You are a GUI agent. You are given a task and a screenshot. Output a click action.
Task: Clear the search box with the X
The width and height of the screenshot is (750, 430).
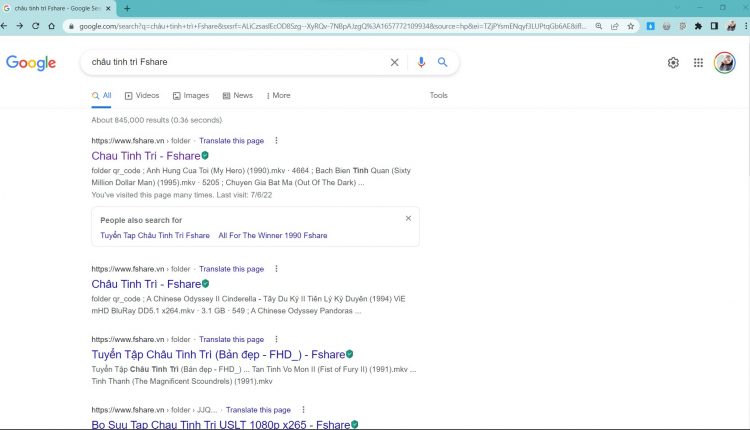point(394,62)
